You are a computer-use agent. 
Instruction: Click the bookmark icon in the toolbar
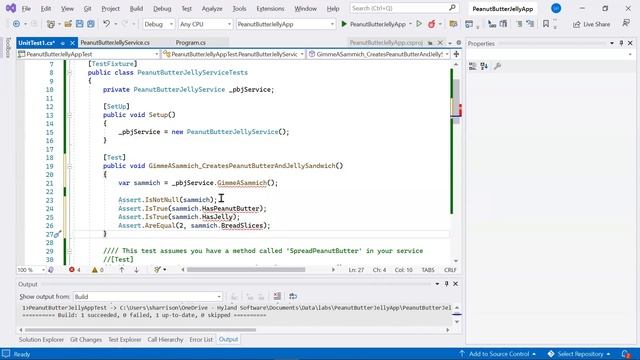pos(546,24)
